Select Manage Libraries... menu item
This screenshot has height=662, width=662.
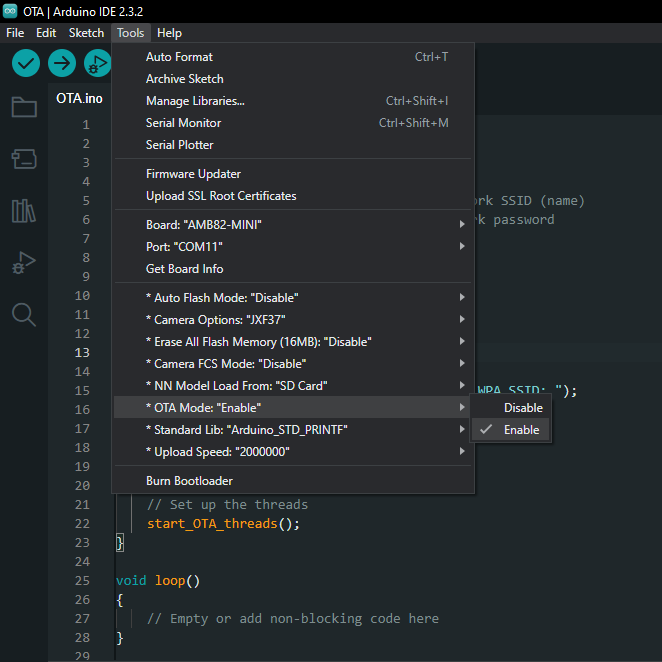tap(195, 101)
